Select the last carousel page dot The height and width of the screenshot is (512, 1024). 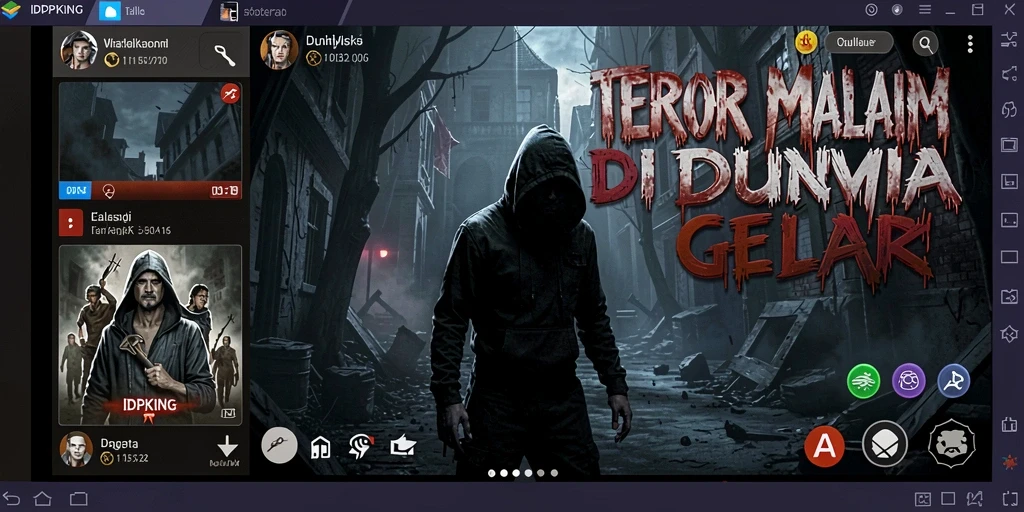[x=554, y=473]
